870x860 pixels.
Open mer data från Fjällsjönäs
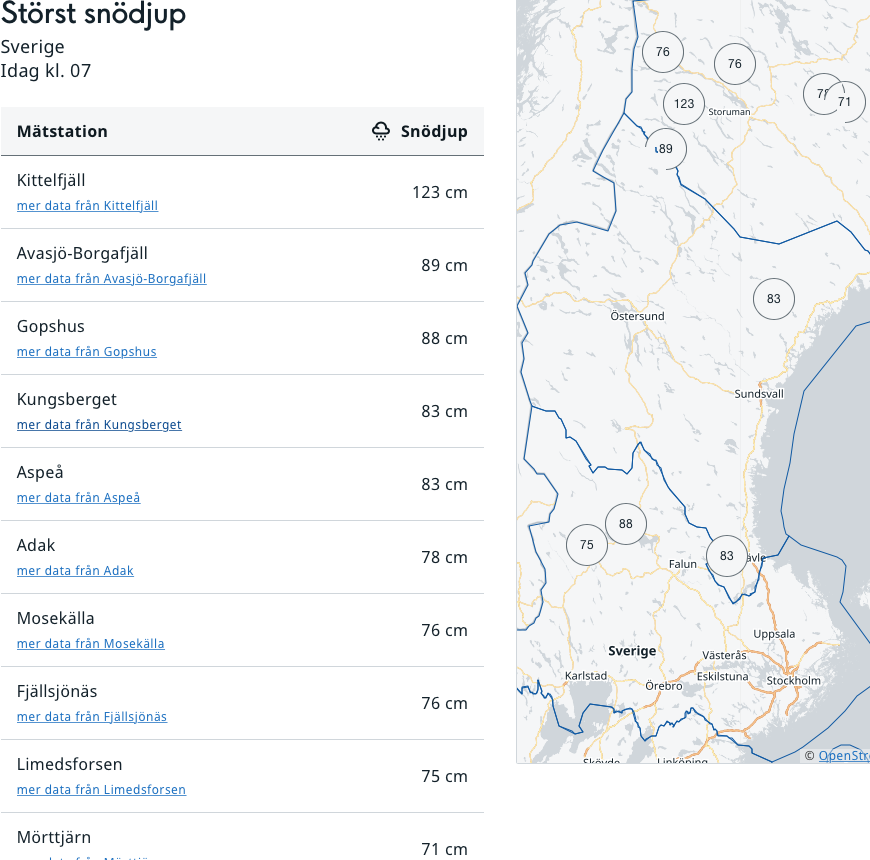click(91, 717)
